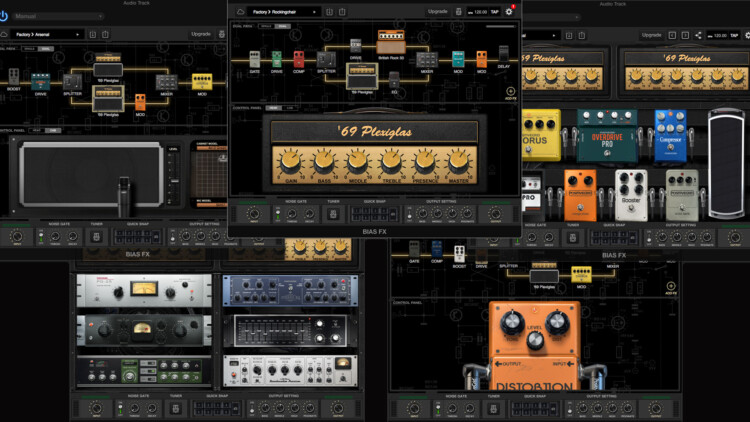The height and width of the screenshot is (422, 750).
Task: Click the Quick Snap grid in Rockingchair window
Action: point(375,214)
